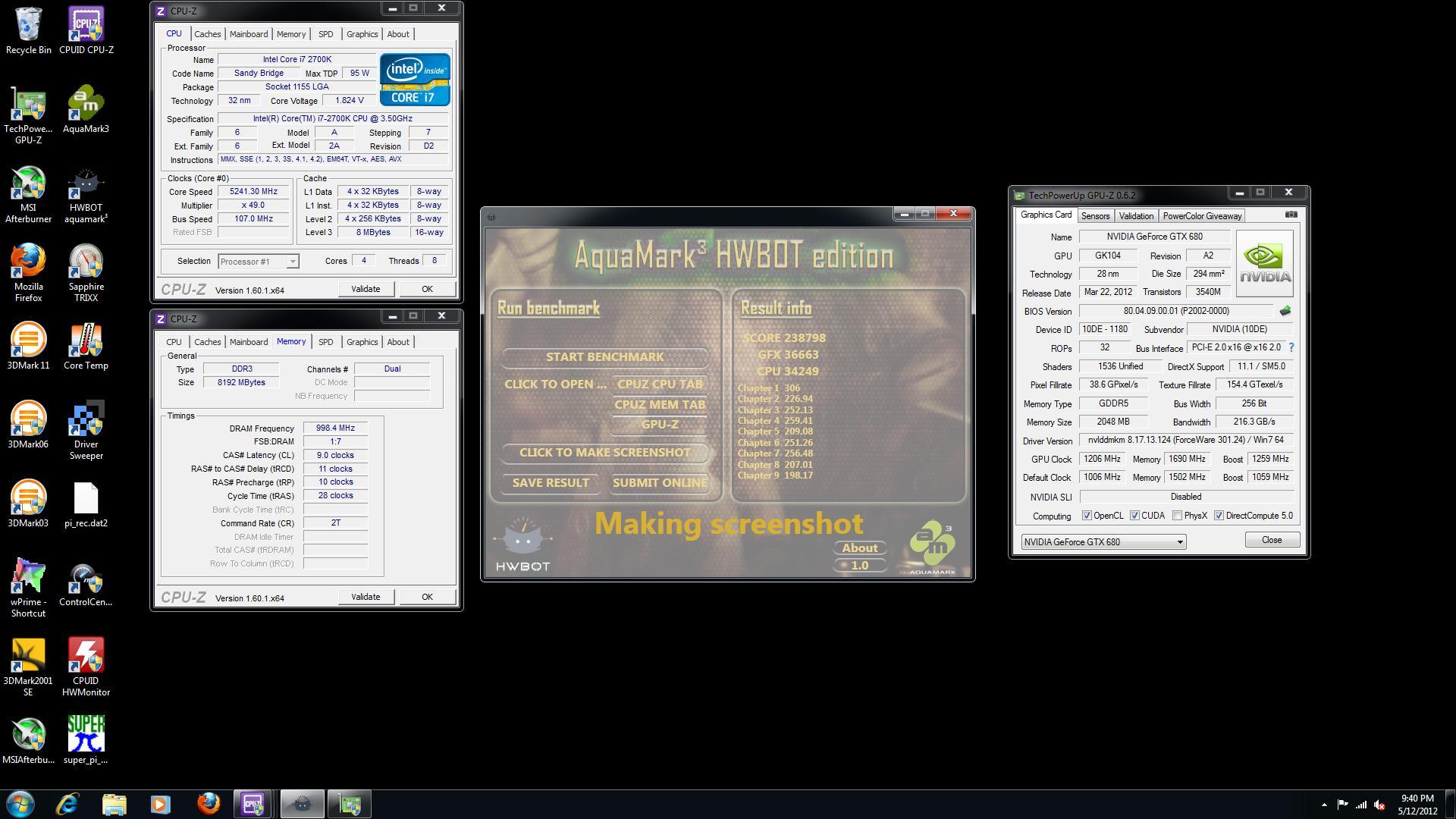The width and height of the screenshot is (1456, 819).
Task: Toggle the OpenCL checkbox in GPU-Z
Action: (x=1087, y=516)
